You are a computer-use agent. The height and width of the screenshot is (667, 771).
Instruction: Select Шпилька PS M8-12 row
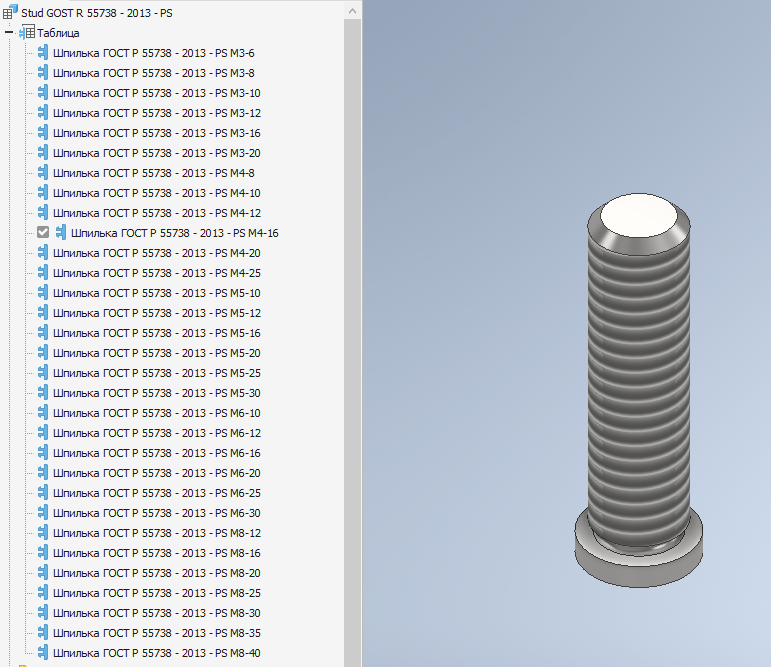pos(156,533)
